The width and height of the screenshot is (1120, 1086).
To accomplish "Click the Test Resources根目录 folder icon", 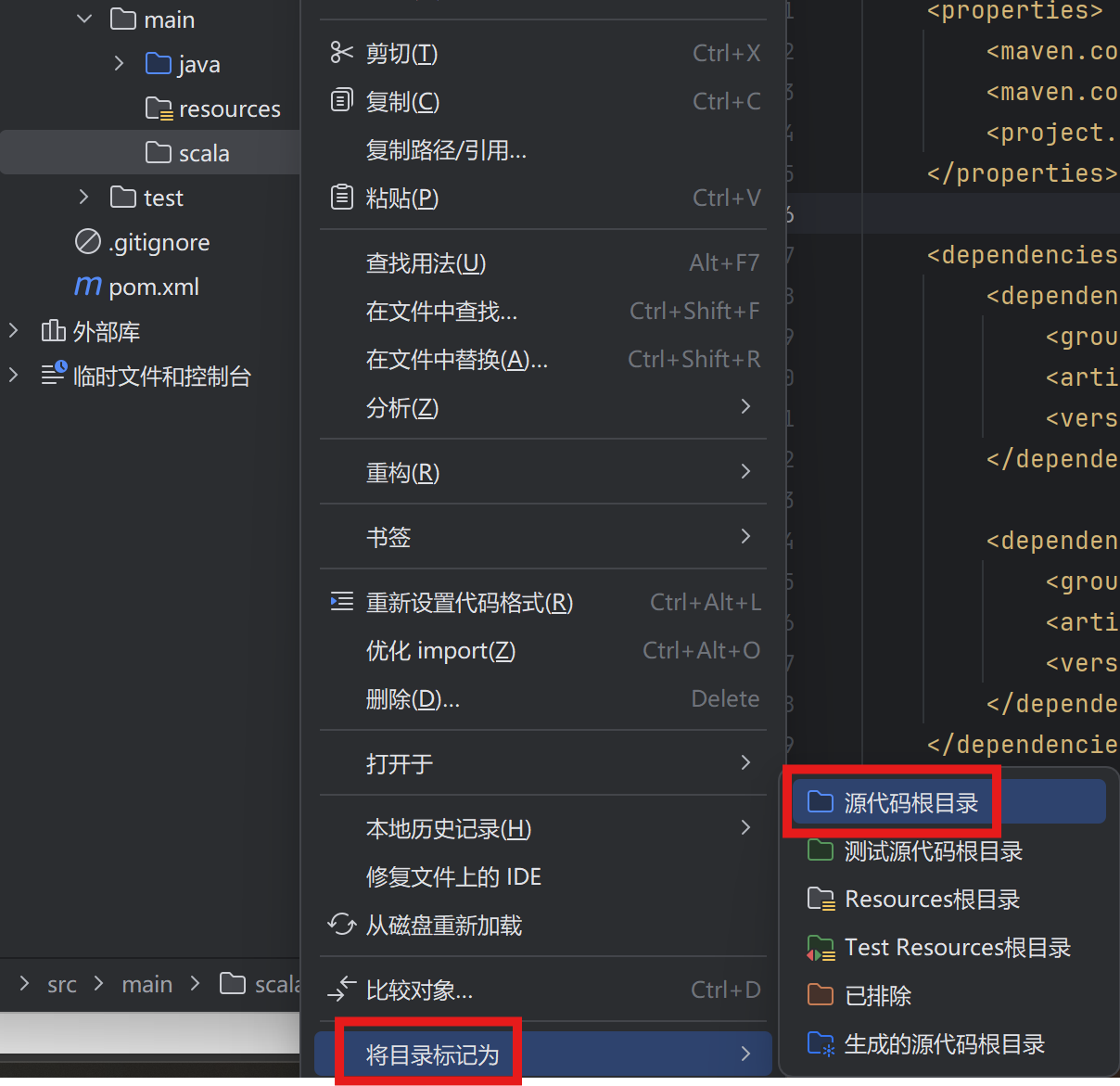I will point(821,947).
